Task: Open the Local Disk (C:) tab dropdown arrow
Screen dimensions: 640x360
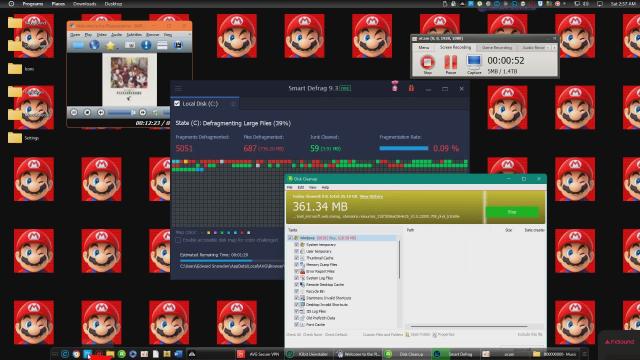Action: (233, 104)
